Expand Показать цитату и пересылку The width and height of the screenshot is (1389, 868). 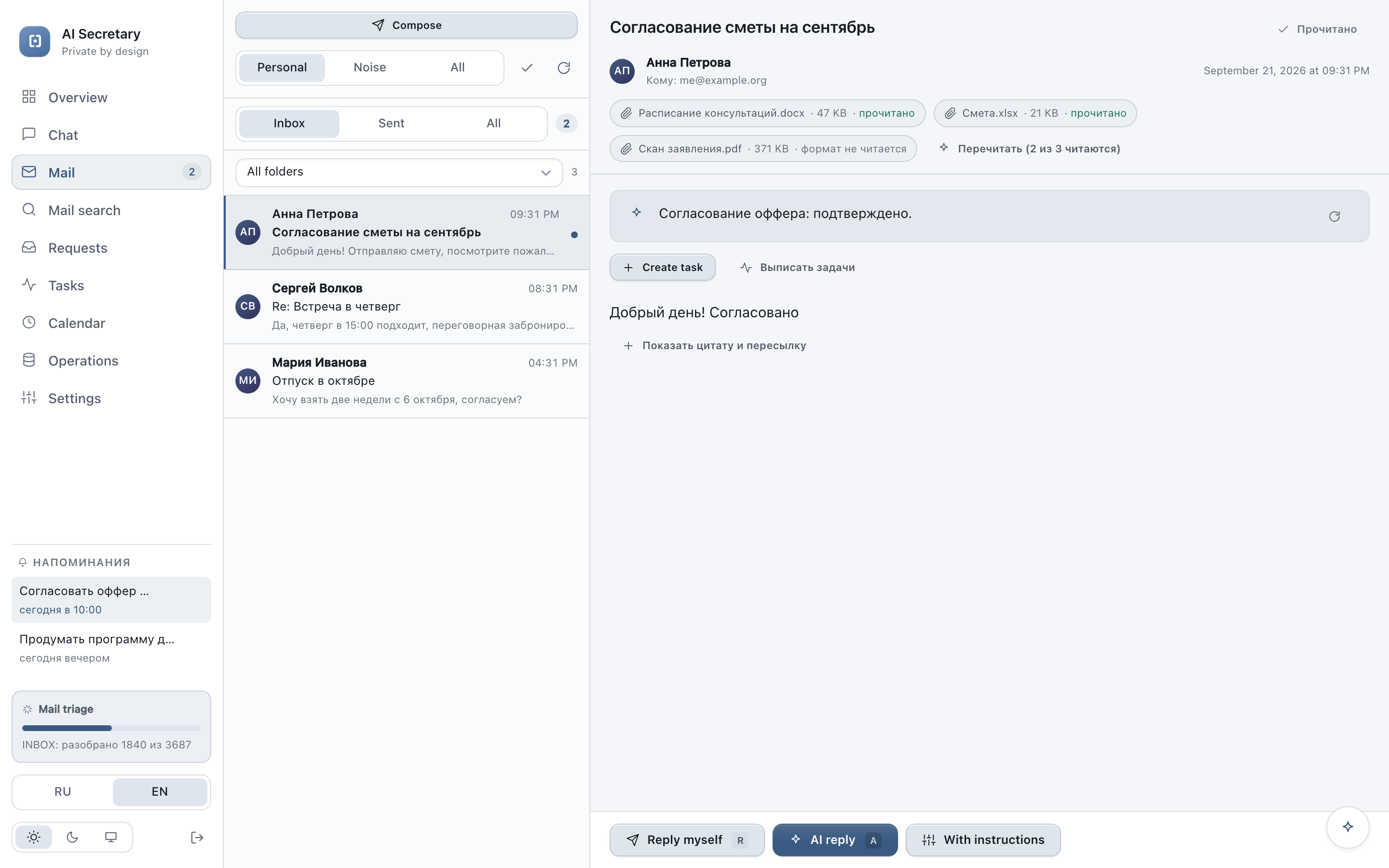pyautogui.click(x=715, y=346)
